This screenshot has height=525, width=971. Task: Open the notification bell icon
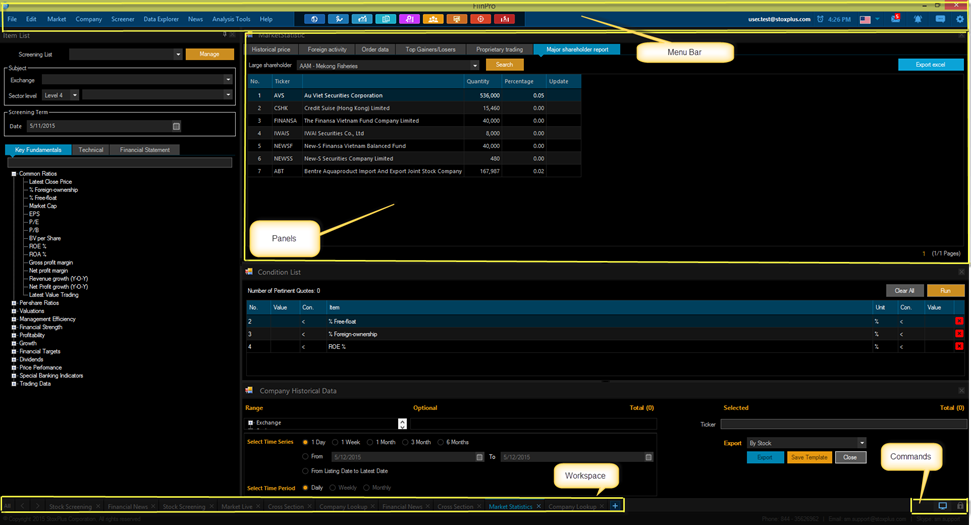[918, 19]
